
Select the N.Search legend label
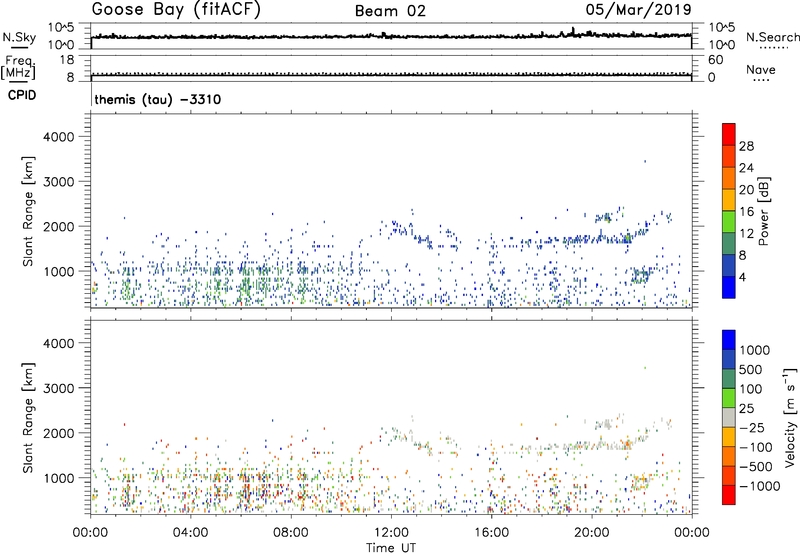pyautogui.click(x=773, y=37)
